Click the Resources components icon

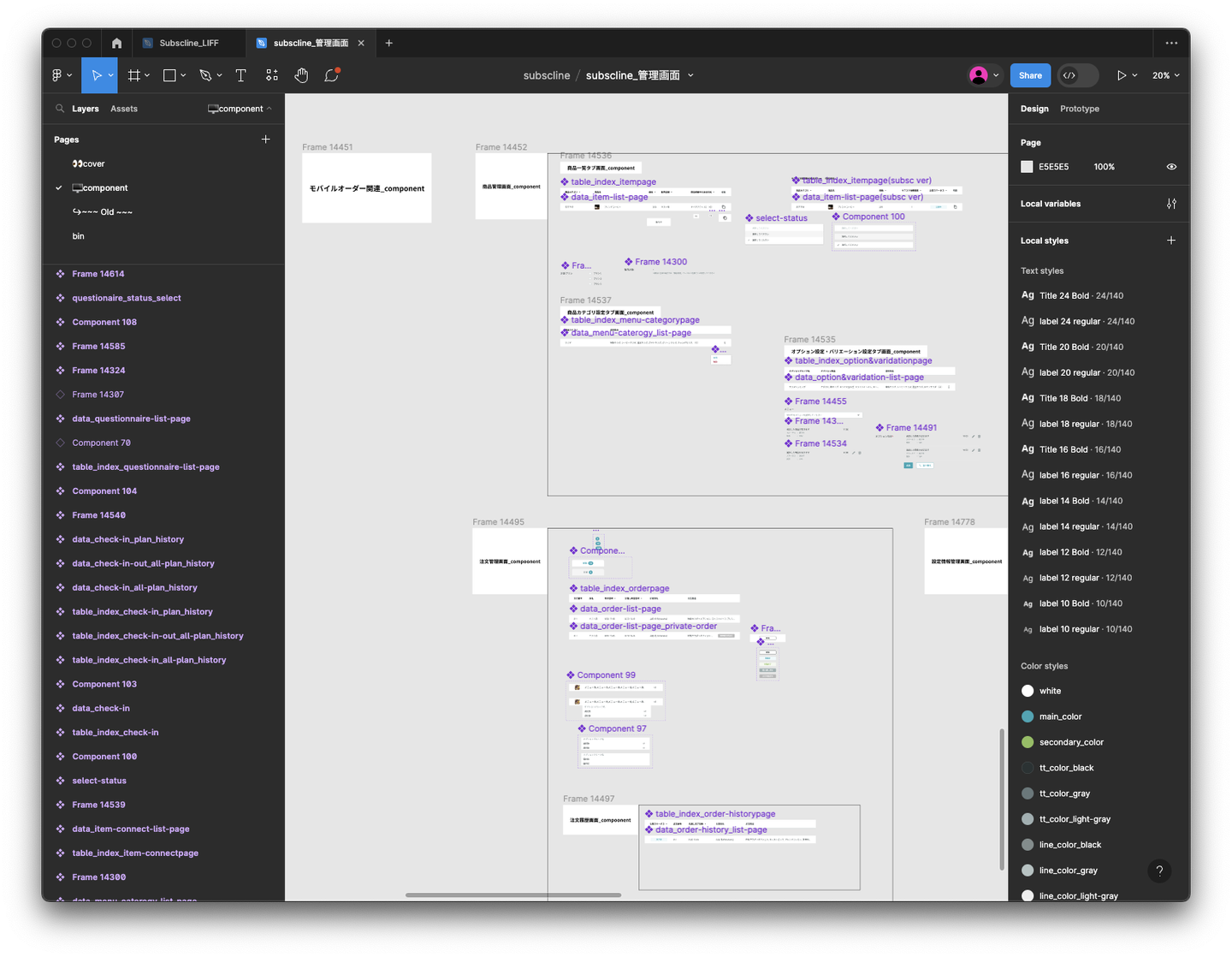pos(272,75)
